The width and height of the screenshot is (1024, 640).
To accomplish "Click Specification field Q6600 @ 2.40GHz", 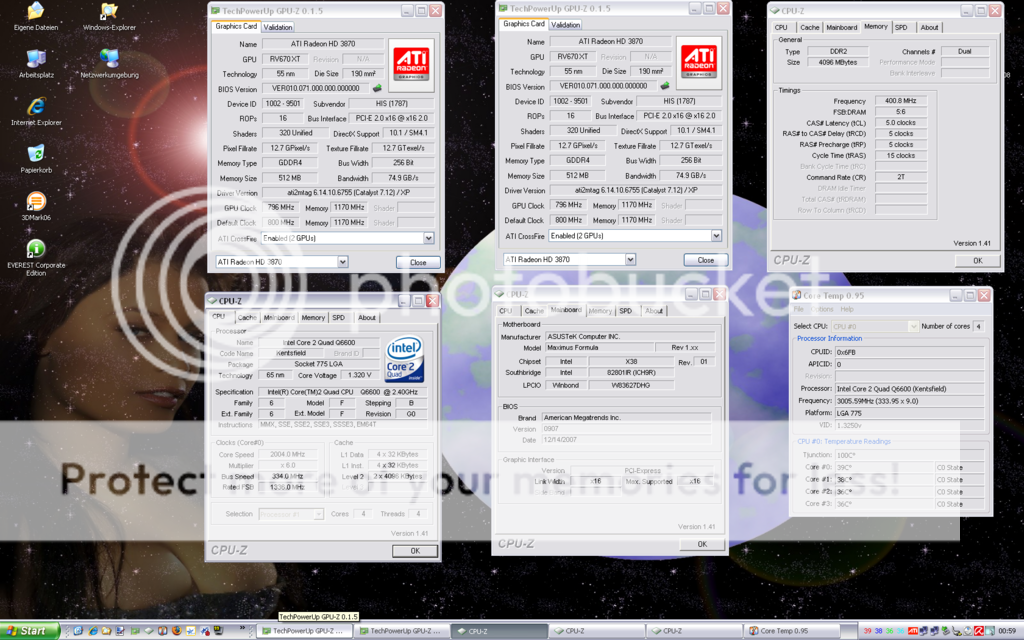I will click(x=344, y=392).
